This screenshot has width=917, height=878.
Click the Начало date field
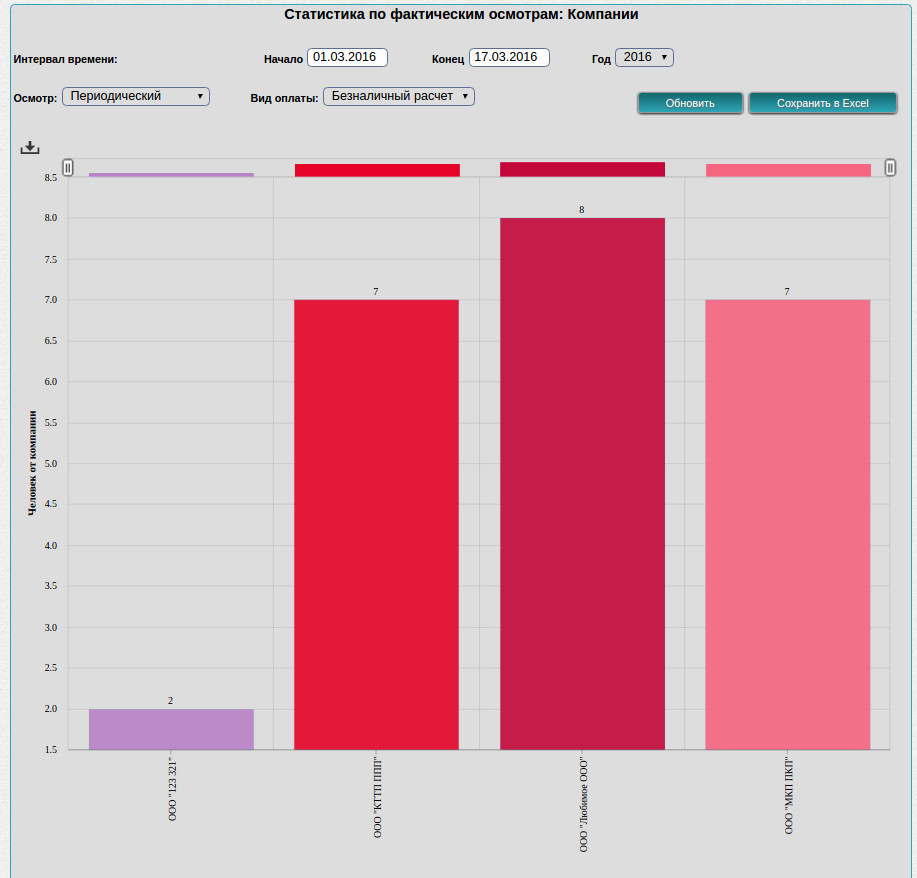pos(347,58)
